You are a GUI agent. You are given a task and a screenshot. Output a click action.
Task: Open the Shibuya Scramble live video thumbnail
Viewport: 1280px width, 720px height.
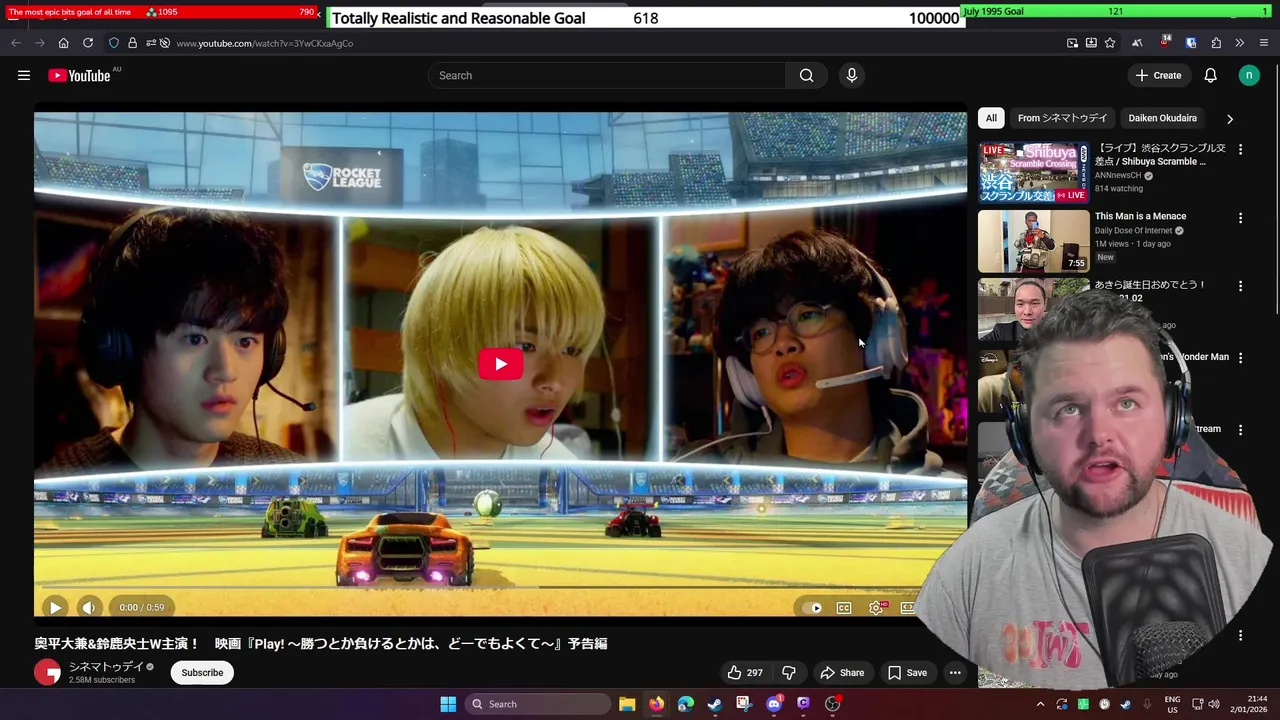point(1033,173)
